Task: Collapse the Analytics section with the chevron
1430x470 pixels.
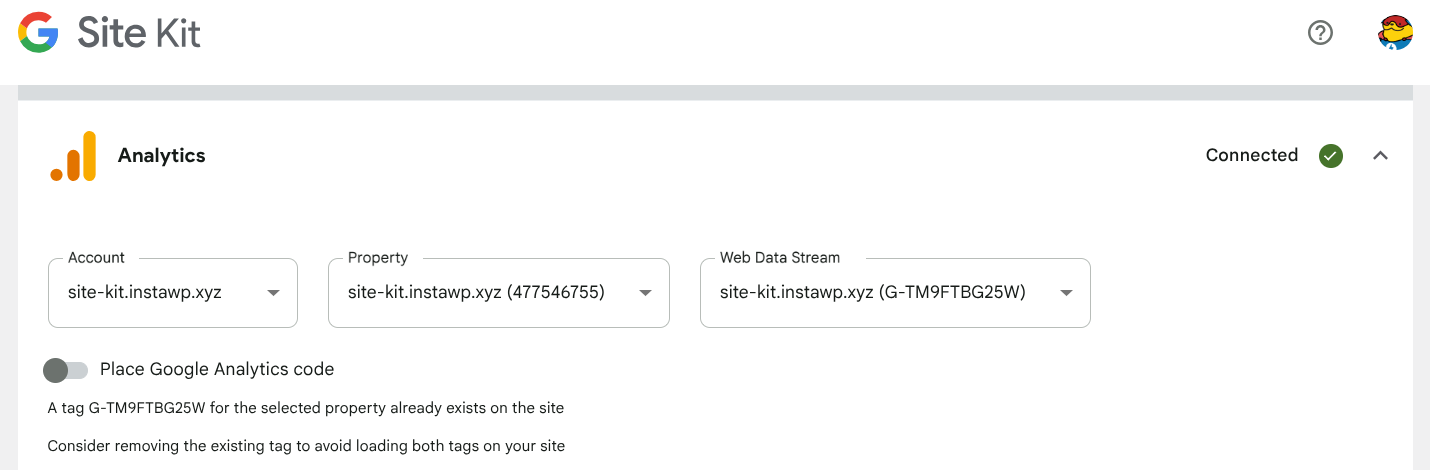Action: tap(1380, 156)
